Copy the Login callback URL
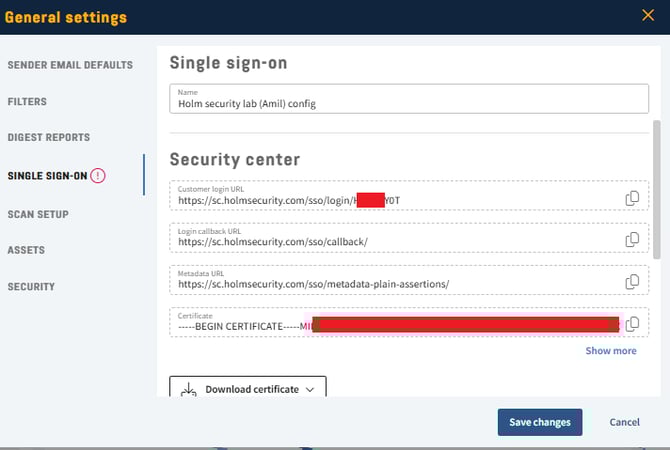The height and width of the screenshot is (450, 670). point(631,239)
